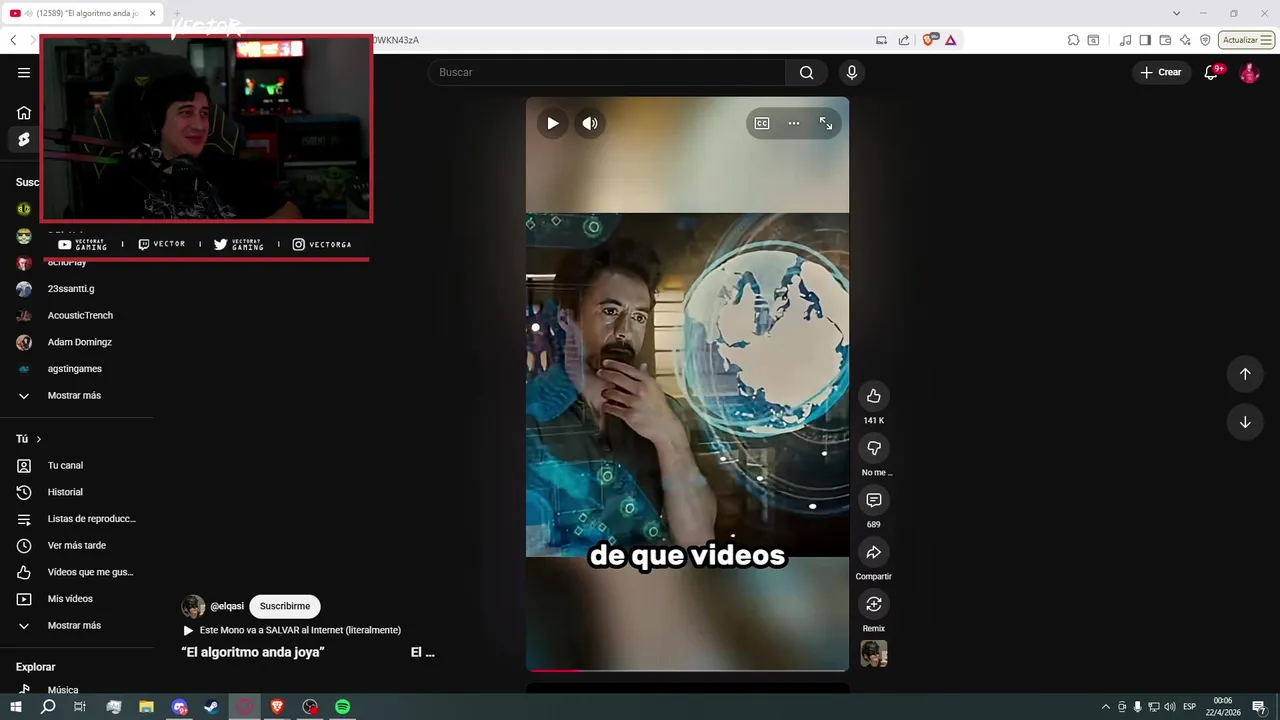Open Spotify from the taskbar

[342, 707]
